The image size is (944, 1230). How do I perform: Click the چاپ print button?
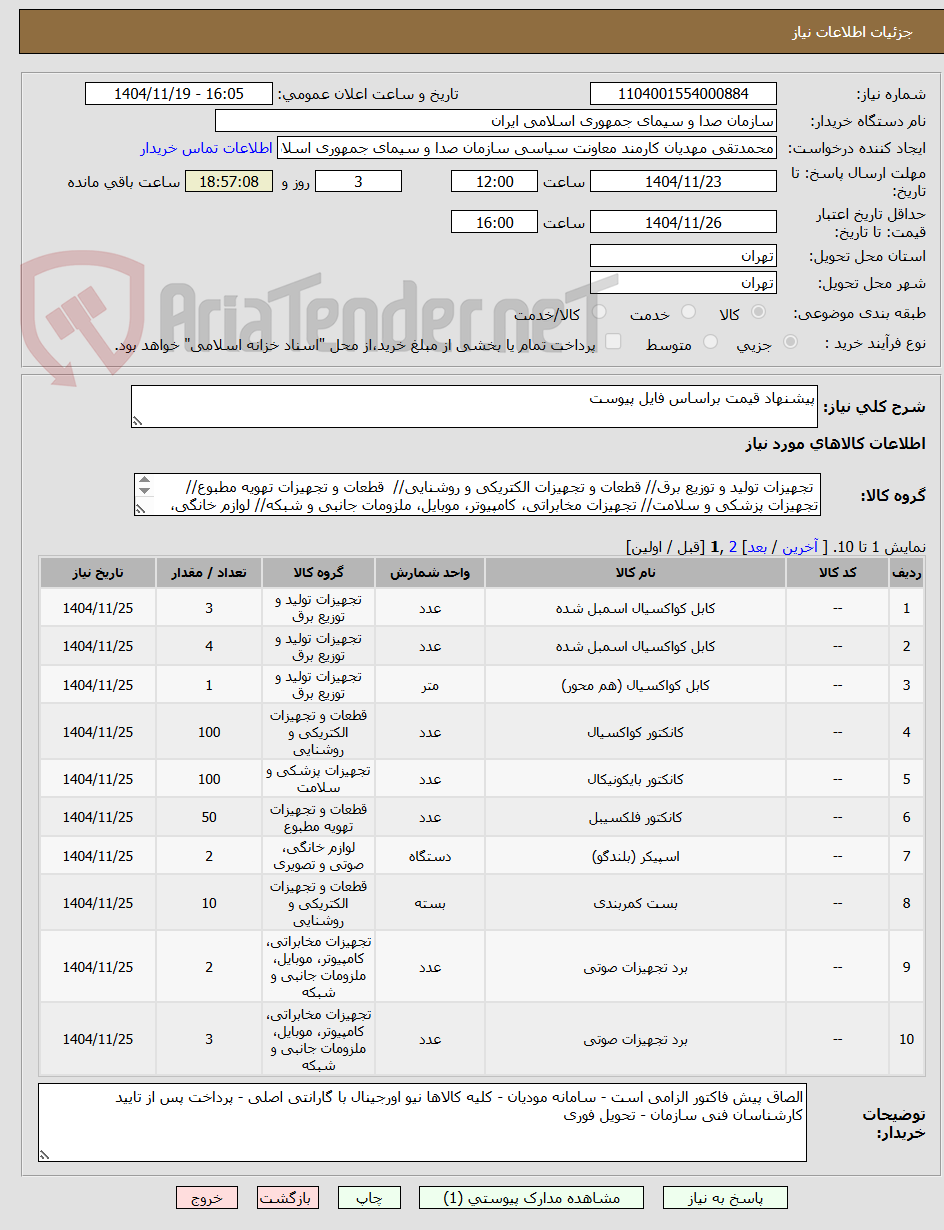coord(369,1198)
